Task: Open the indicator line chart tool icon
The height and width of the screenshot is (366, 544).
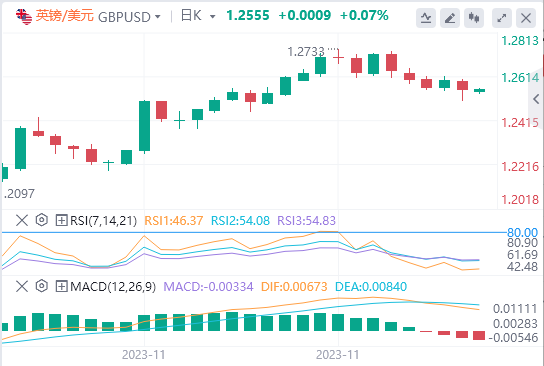Action: pyautogui.click(x=426, y=17)
